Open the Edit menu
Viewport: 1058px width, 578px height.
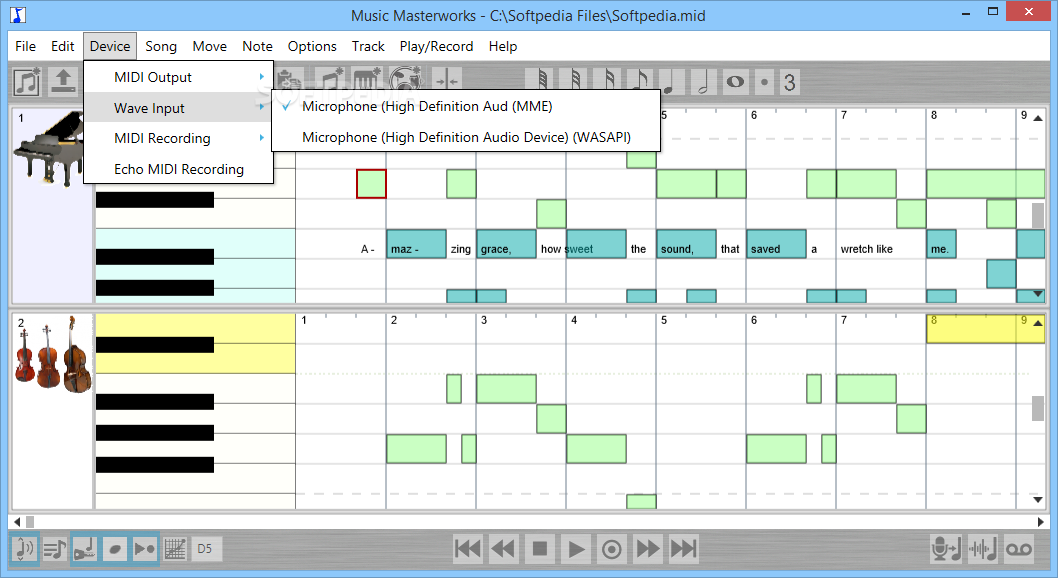63,47
